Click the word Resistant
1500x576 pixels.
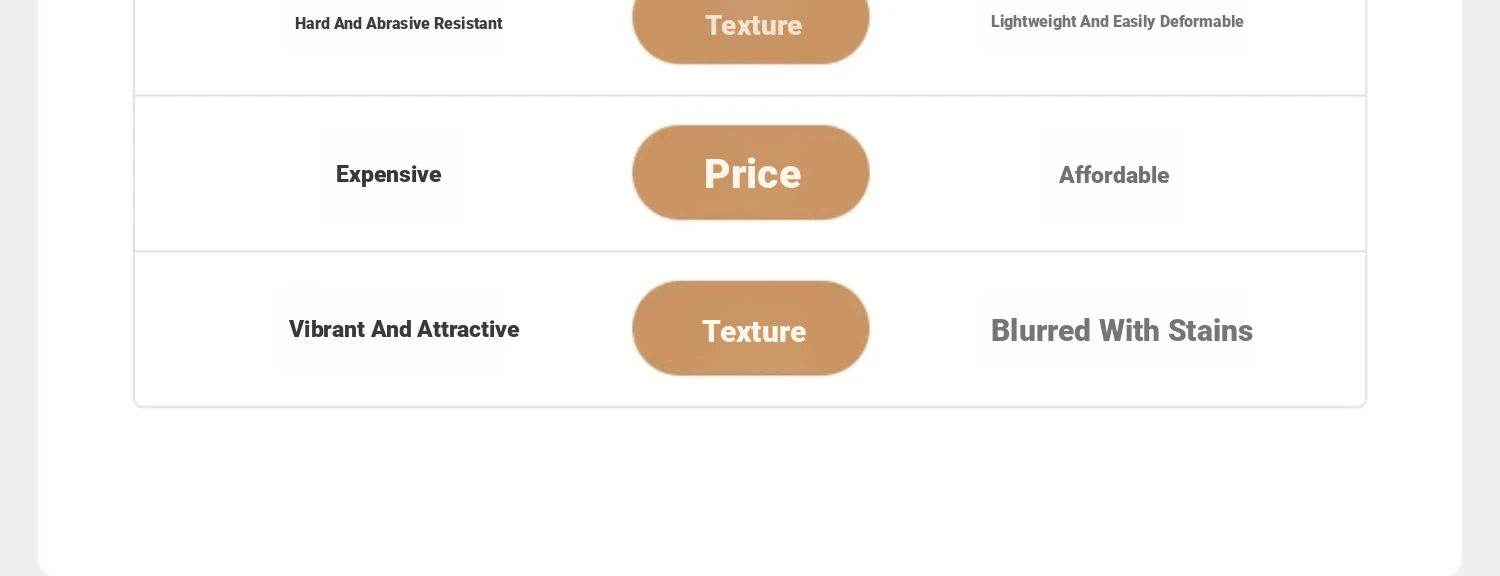(x=468, y=24)
